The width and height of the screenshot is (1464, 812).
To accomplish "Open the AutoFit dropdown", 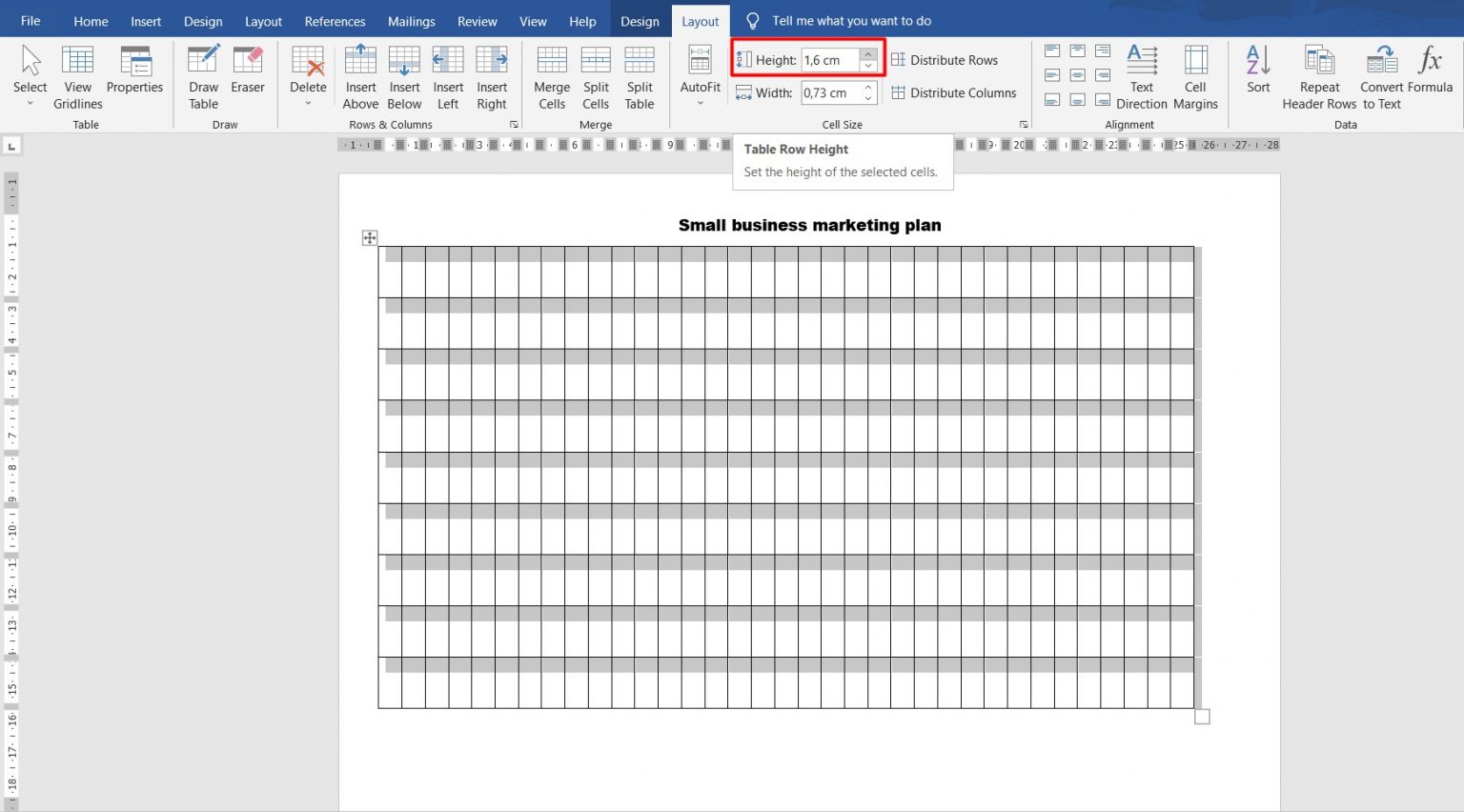I will 701,76.
